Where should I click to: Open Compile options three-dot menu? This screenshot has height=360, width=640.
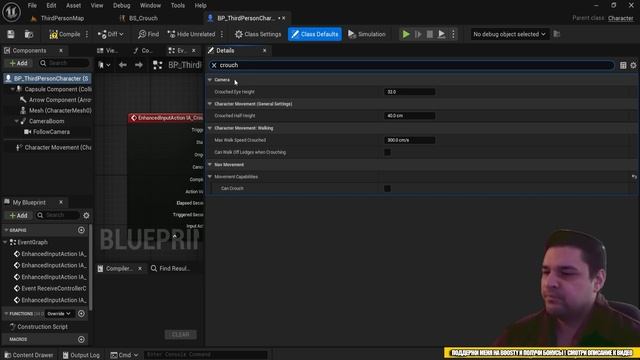pyautogui.click(x=87, y=34)
